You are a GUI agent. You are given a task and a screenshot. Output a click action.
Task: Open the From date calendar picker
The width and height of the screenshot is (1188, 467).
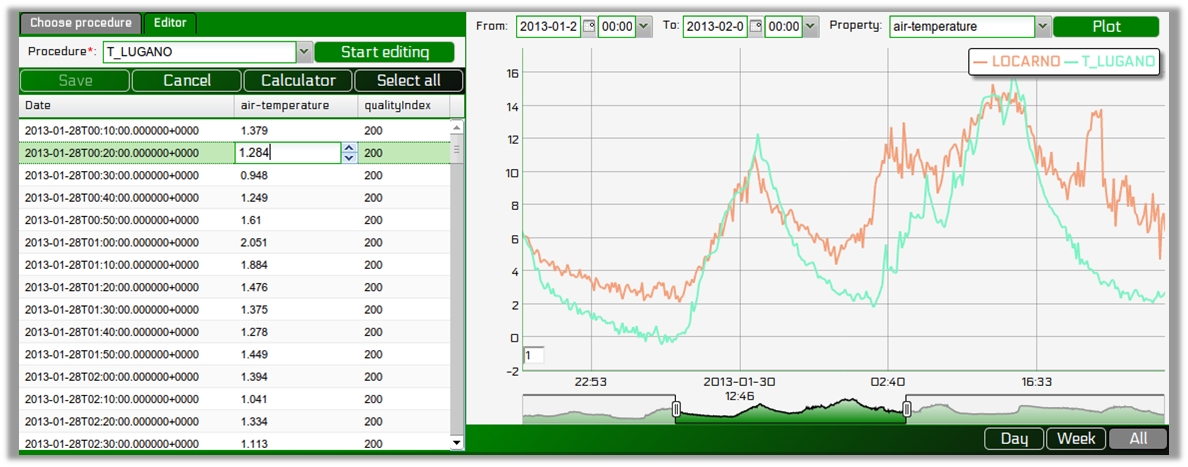[x=588, y=27]
